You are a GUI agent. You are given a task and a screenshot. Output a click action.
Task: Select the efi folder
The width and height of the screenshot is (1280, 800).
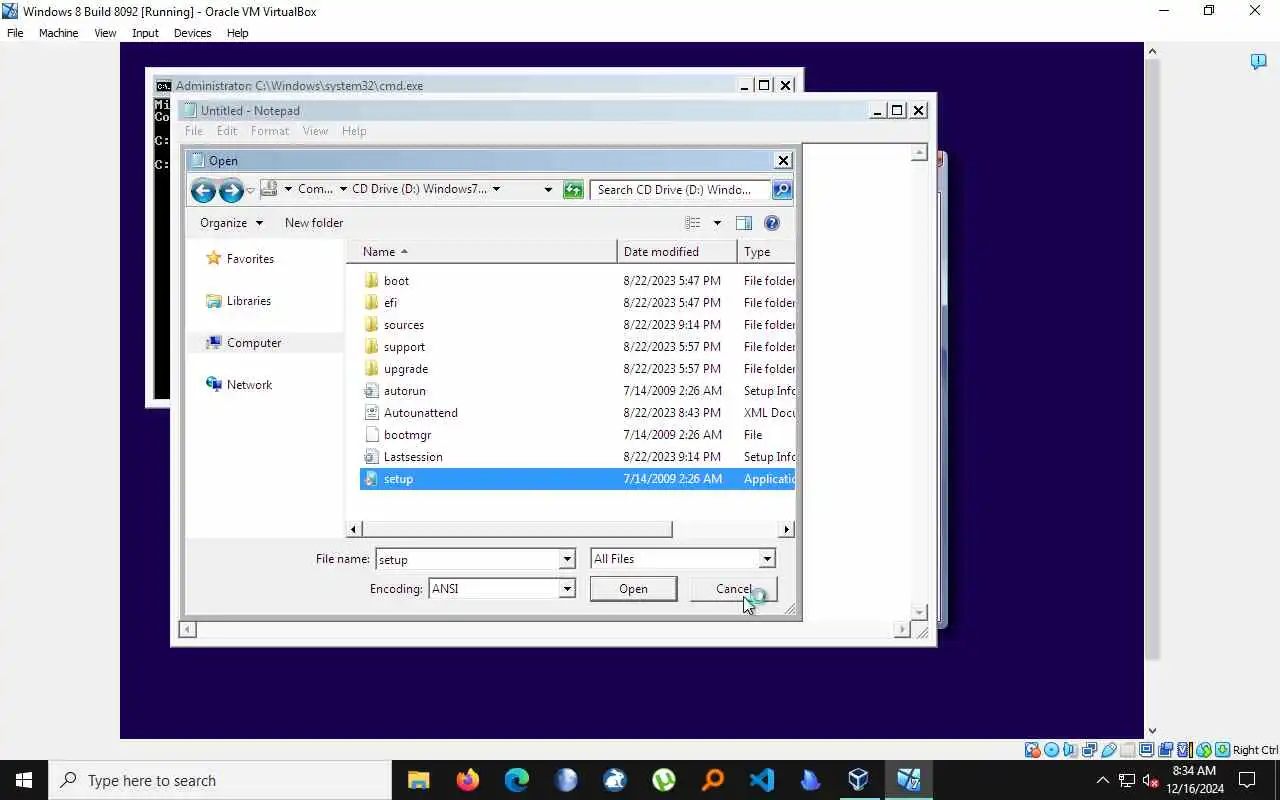577,303
